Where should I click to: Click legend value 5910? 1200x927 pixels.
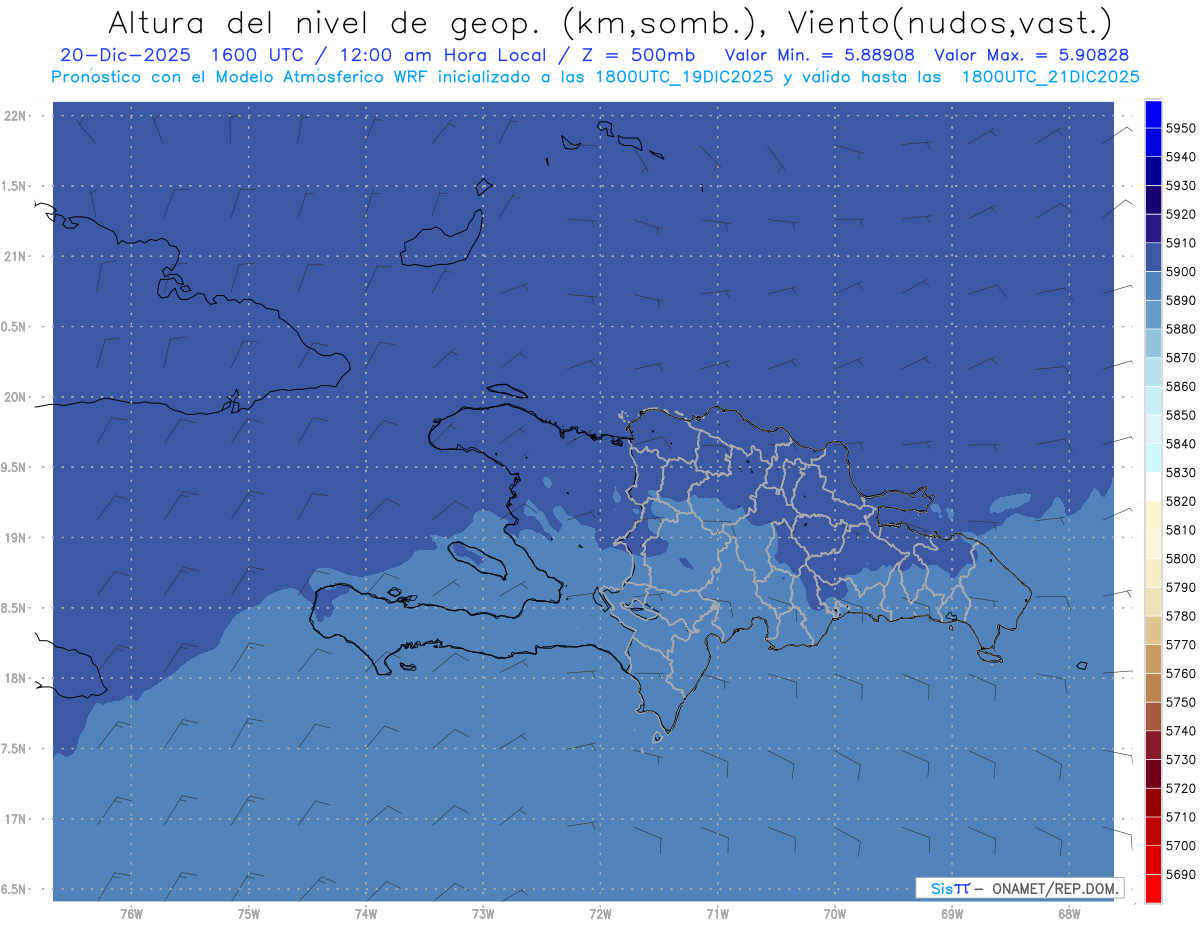click(1180, 243)
